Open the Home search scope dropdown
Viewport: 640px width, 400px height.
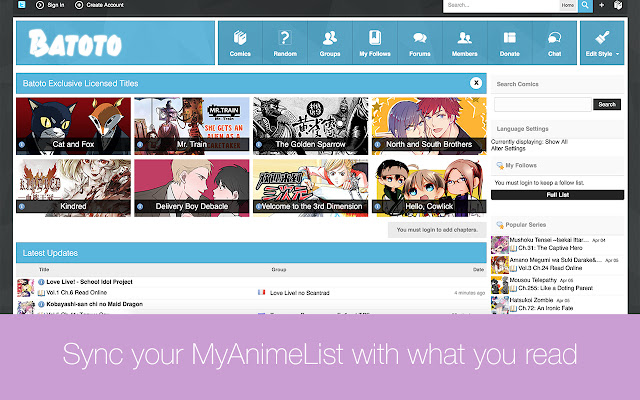pos(568,5)
